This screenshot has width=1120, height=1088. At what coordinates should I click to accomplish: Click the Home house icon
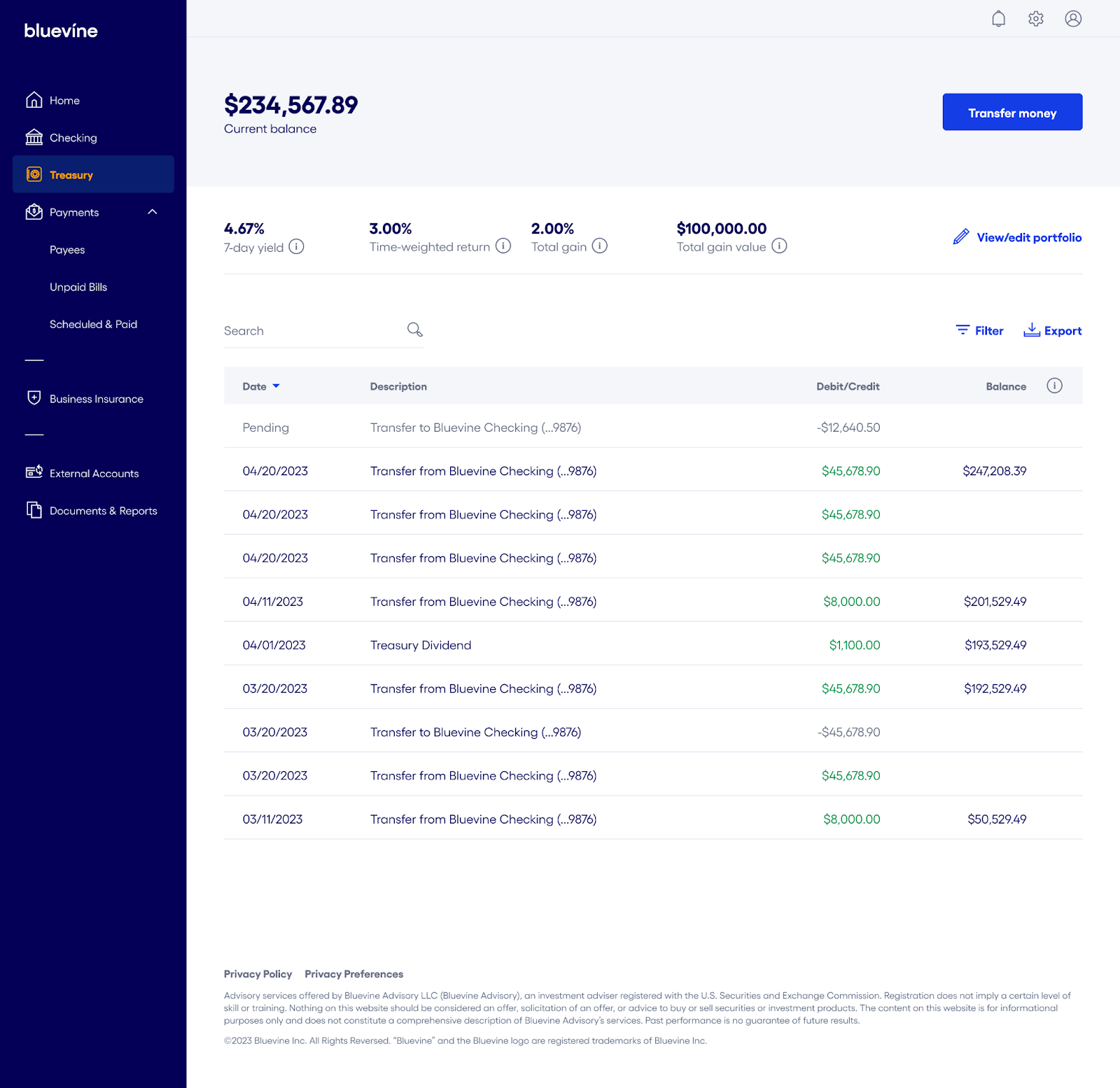click(x=34, y=100)
